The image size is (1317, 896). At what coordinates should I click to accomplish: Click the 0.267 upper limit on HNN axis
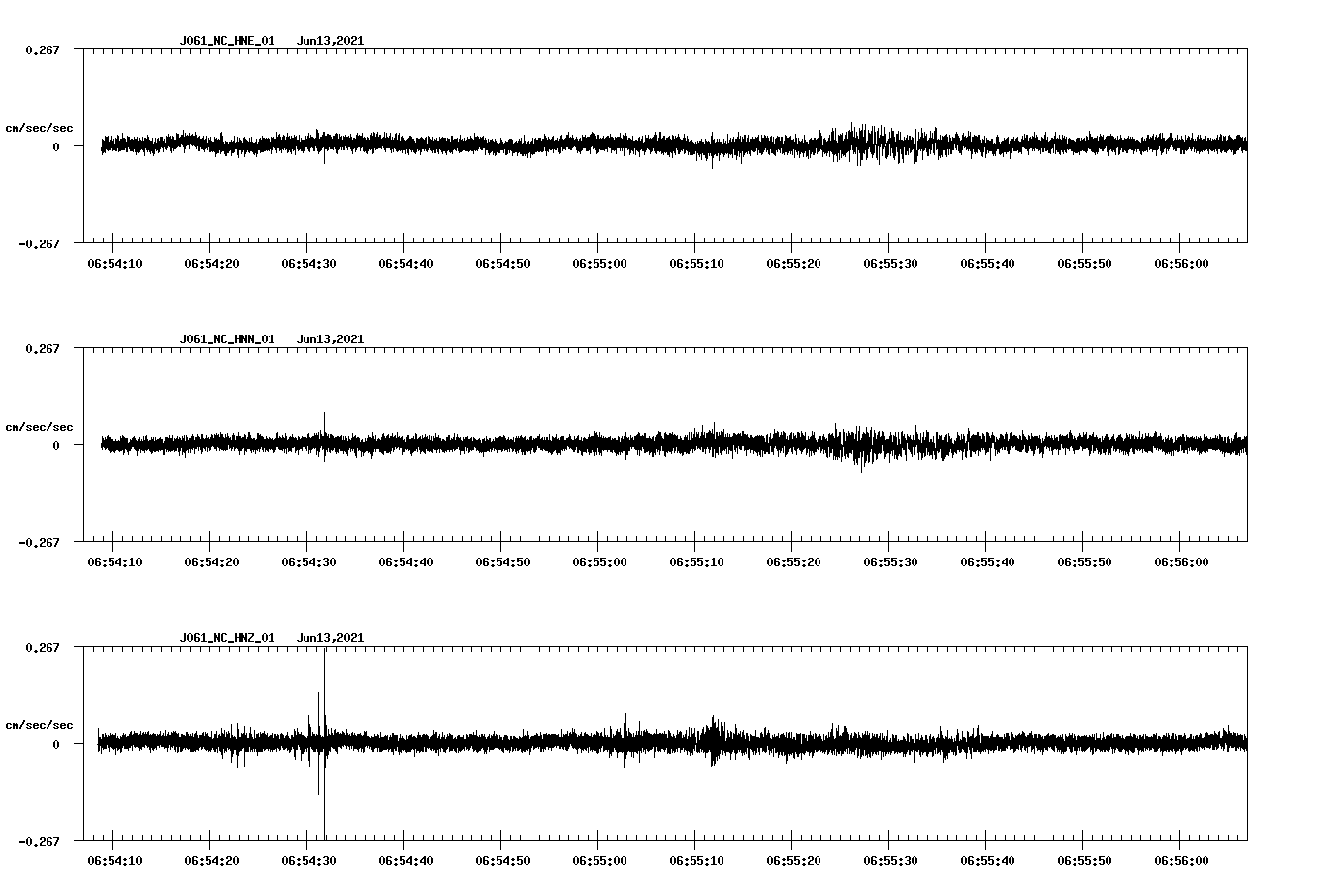point(42,348)
